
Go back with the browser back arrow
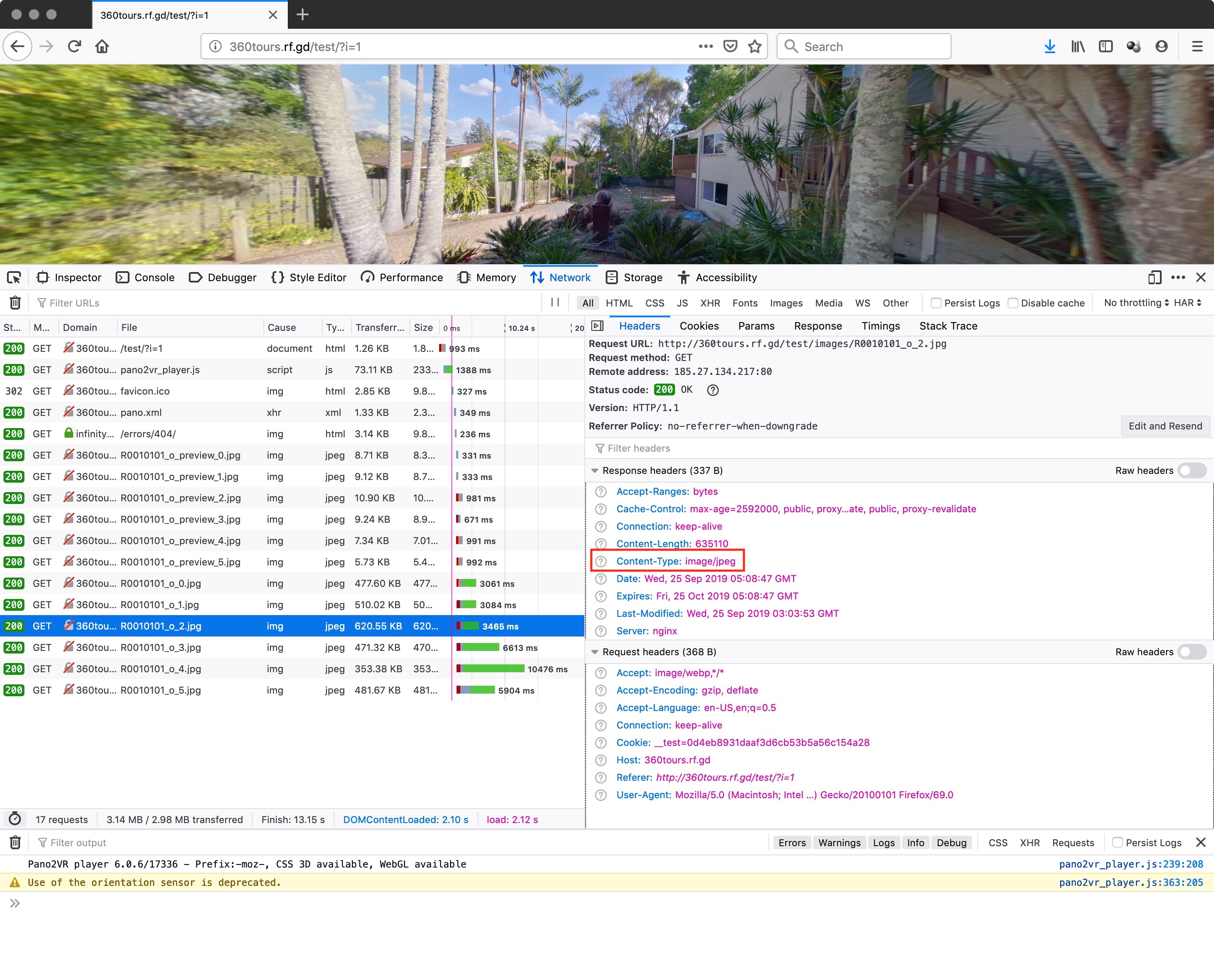coord(17,46)
